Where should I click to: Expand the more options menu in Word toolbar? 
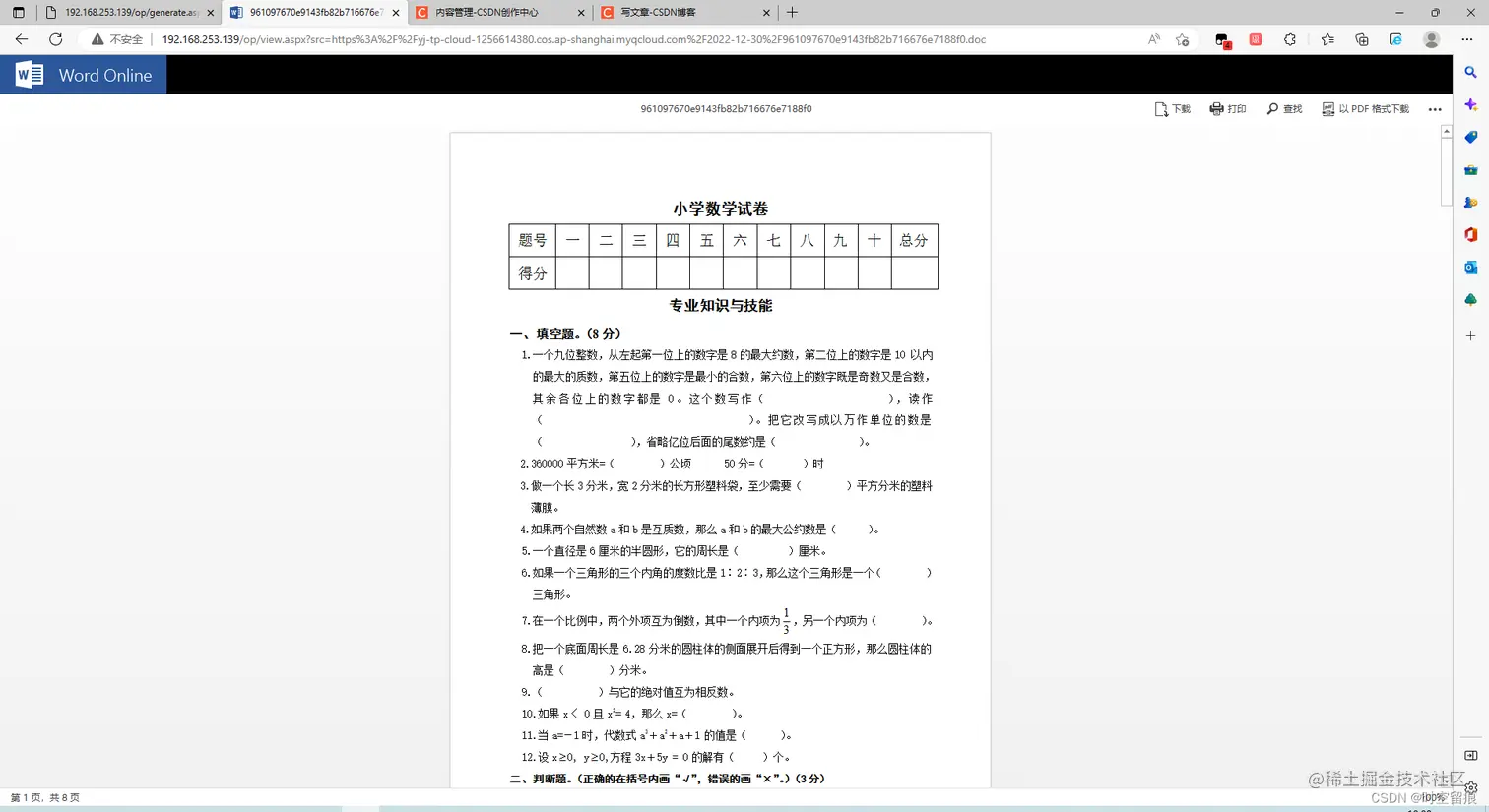pyautogui.click(x=1435, y=108)
